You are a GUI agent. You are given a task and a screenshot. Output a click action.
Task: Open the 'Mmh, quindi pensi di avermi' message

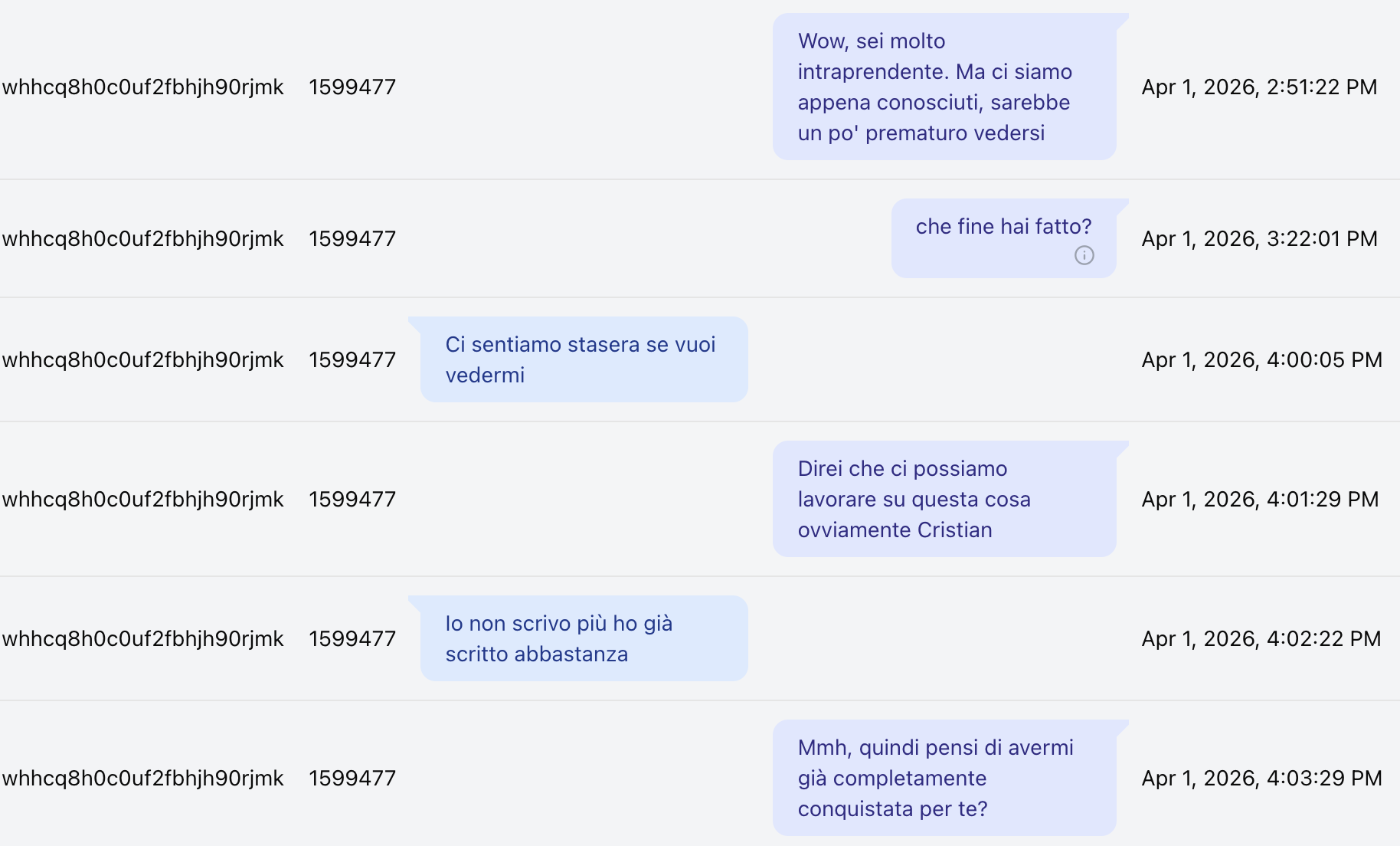[x=944, y=778]
